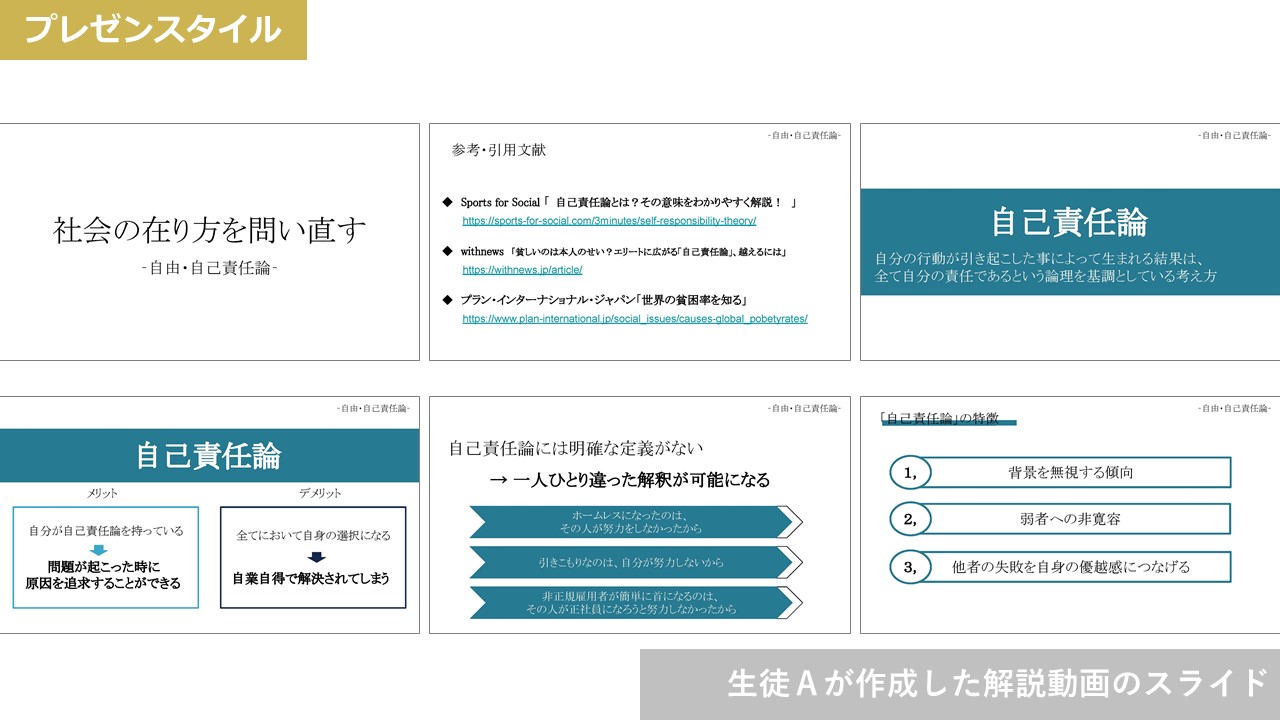Image resolution: width=1280 pixels, height=720 pixels.
Task: Select the 社会の在り方を問い直す title slide
Action: pyautogui.click(x=209, y=242)
